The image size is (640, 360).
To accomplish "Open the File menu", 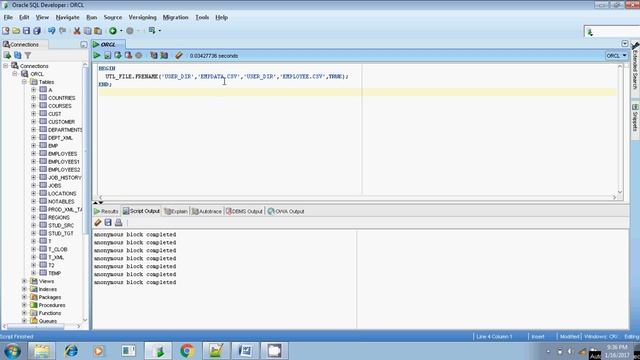I will [x=8, y=18].
